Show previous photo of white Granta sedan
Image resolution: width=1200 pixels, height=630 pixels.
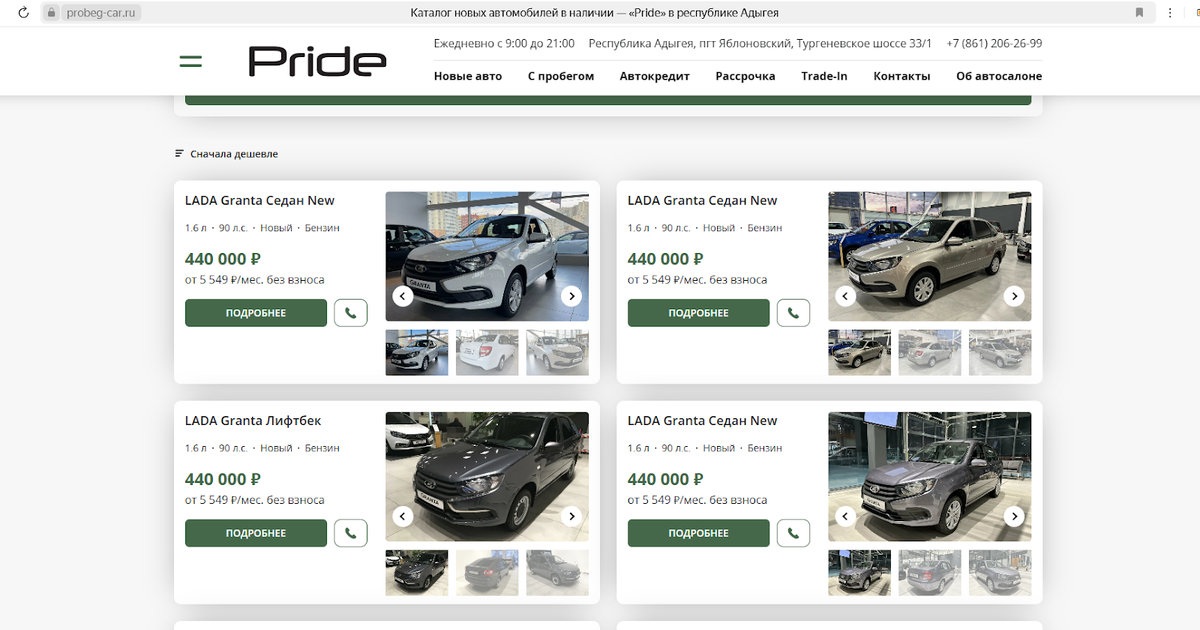[x=403, y=296]
